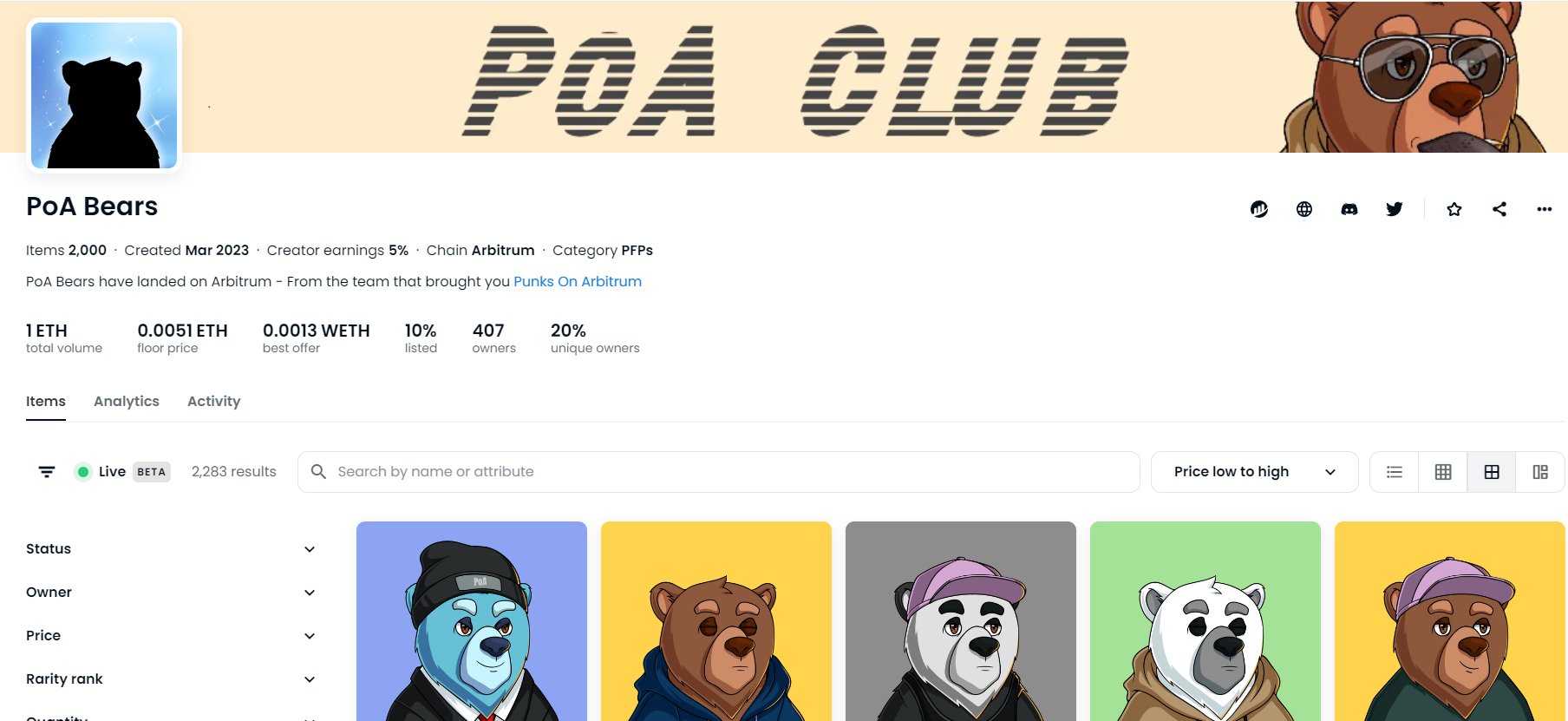Expand the Owner filter section
The width and height of the screenshot is (1568, 721).
click(170, 593)
